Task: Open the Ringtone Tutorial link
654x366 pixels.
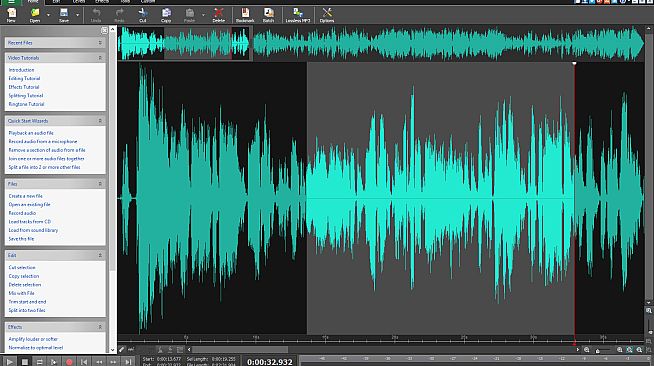Action: pyautogui.click(x=26, y=104)
